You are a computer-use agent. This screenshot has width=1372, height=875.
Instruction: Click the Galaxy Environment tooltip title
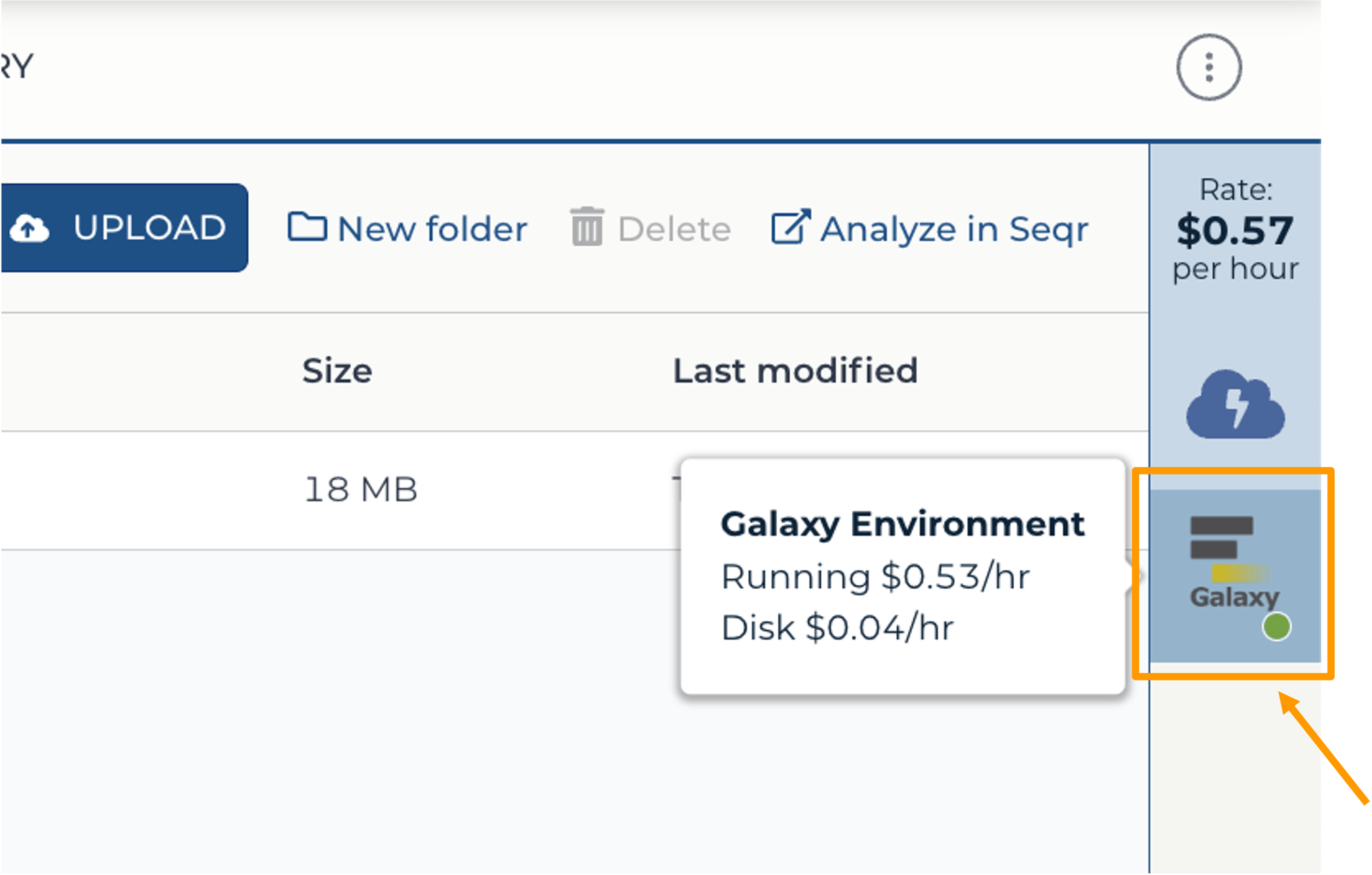tap(902, 524)
